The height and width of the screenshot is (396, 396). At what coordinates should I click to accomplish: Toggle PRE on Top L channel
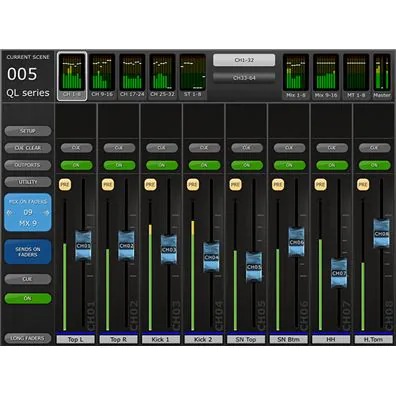pos(65,184)
